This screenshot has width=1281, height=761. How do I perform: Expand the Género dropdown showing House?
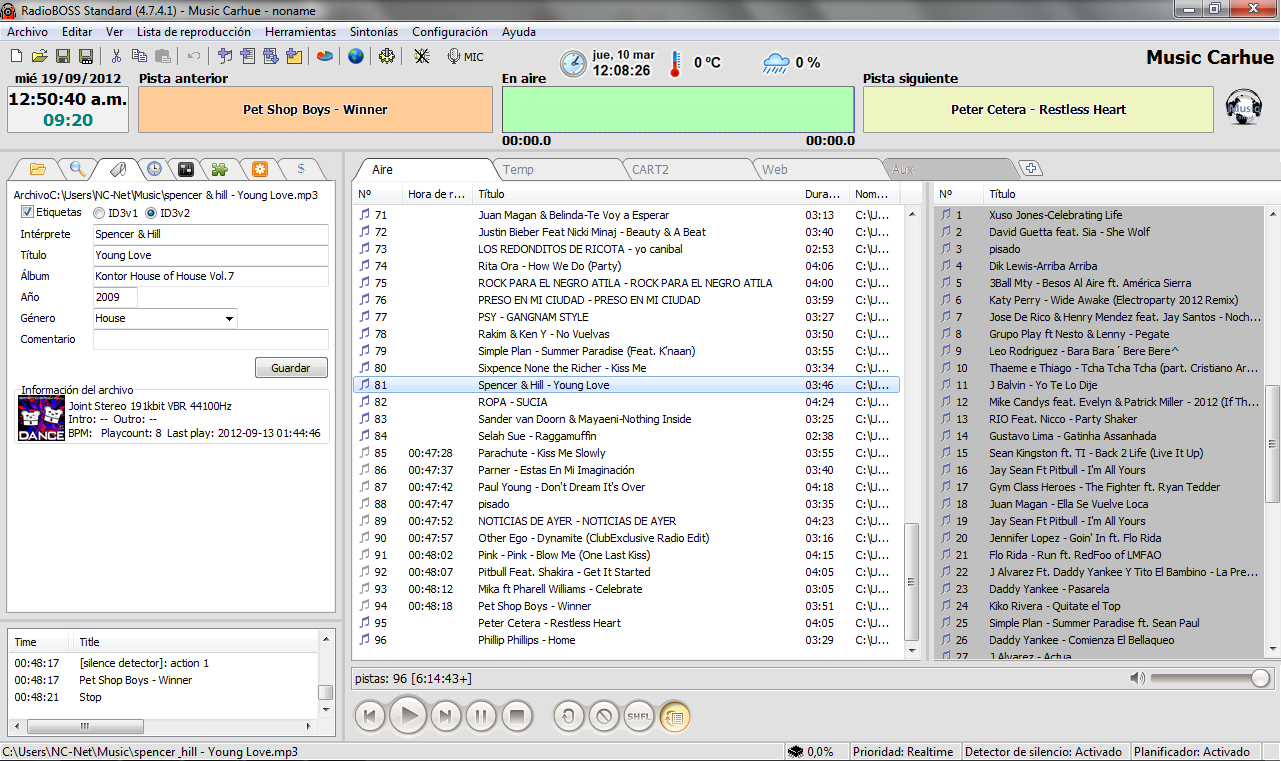point(230,318)
